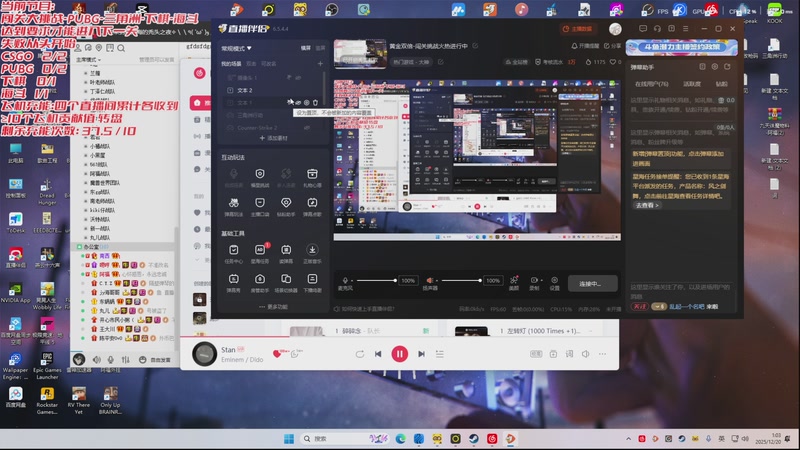The image size is (800, 450).
Task: Open the danmaku games binoculars icon
Action: (234, 203)
